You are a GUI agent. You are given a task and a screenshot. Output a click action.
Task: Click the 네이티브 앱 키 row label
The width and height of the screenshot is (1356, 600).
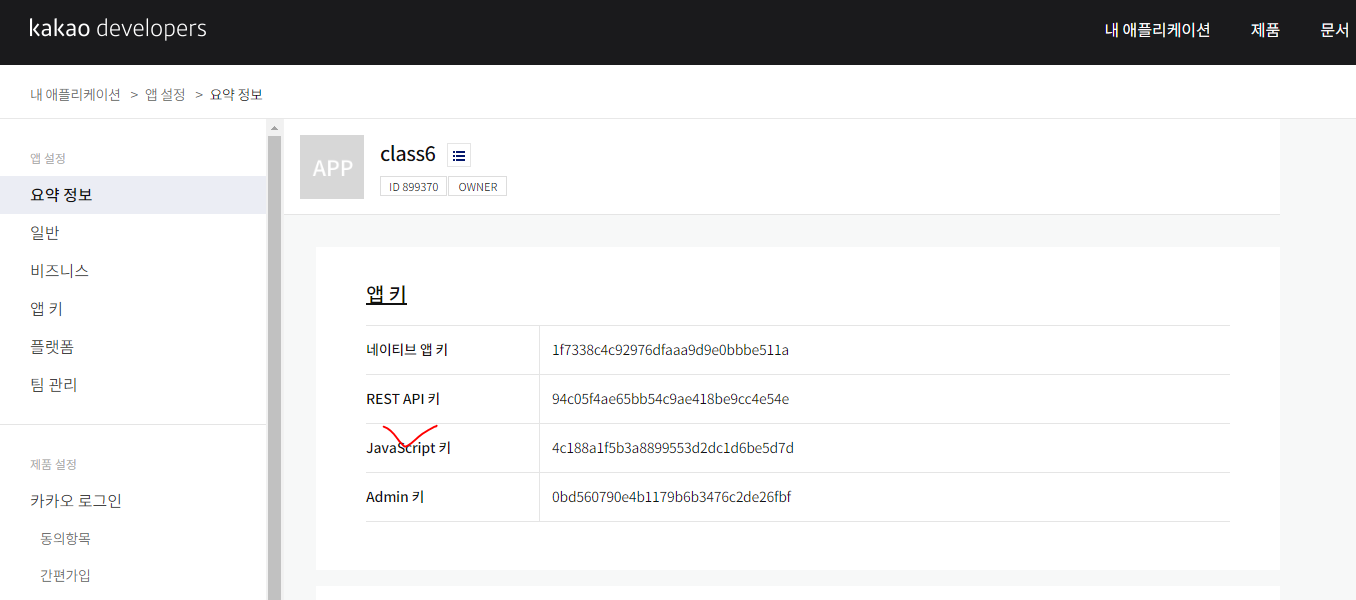pyautogui.click(x=407, y=350)
